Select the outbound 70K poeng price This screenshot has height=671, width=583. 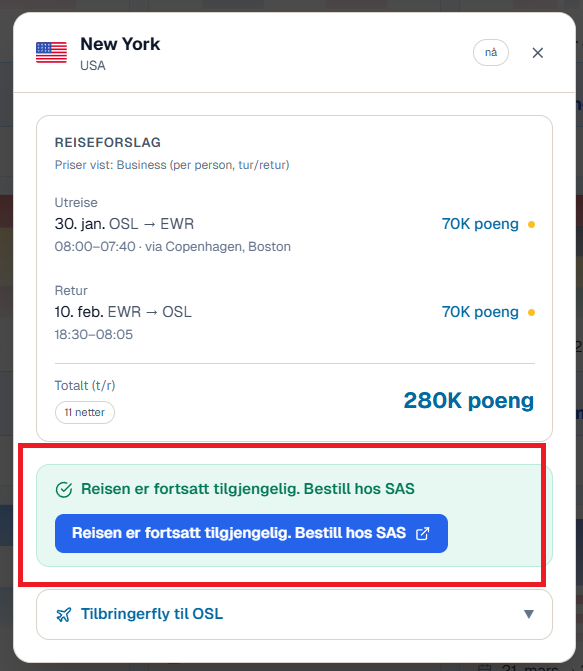(480, 224)
